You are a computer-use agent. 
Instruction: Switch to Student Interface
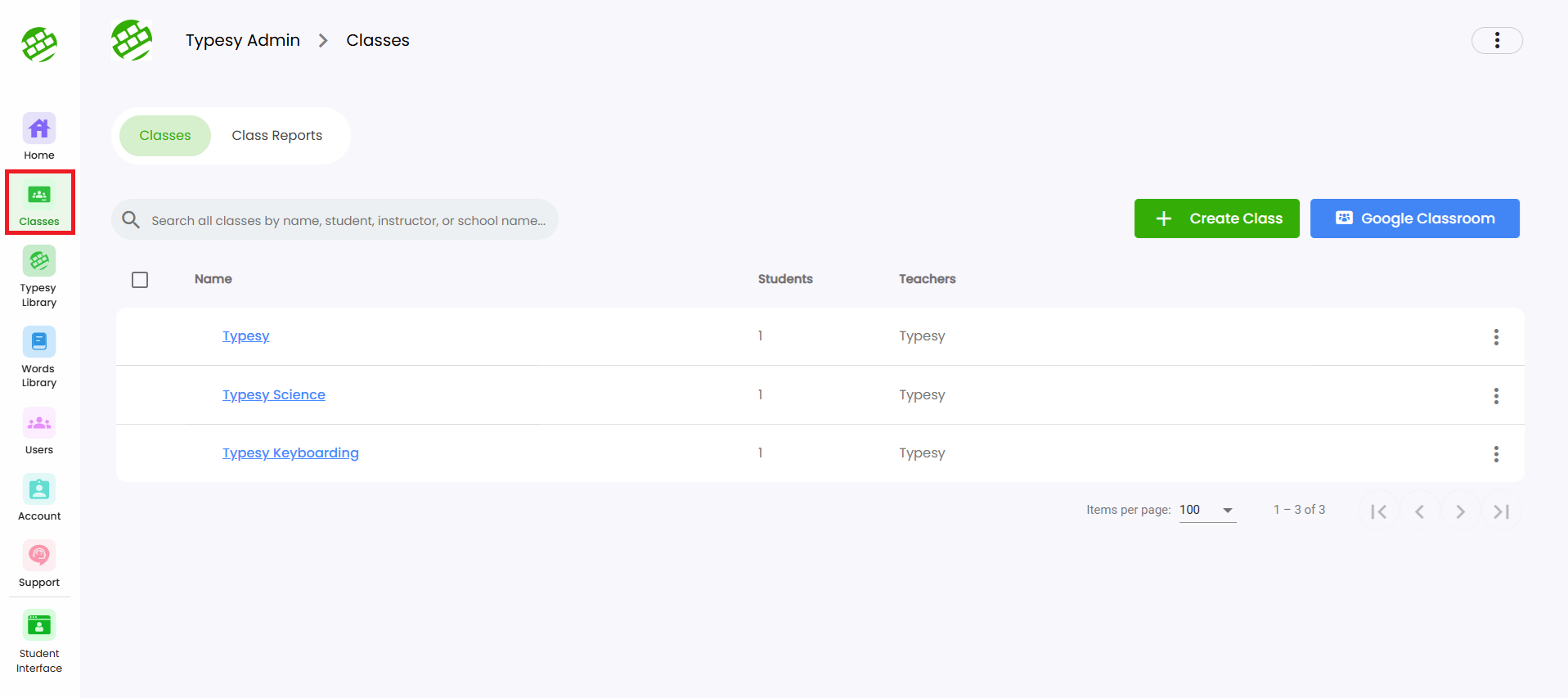[39, 627]
